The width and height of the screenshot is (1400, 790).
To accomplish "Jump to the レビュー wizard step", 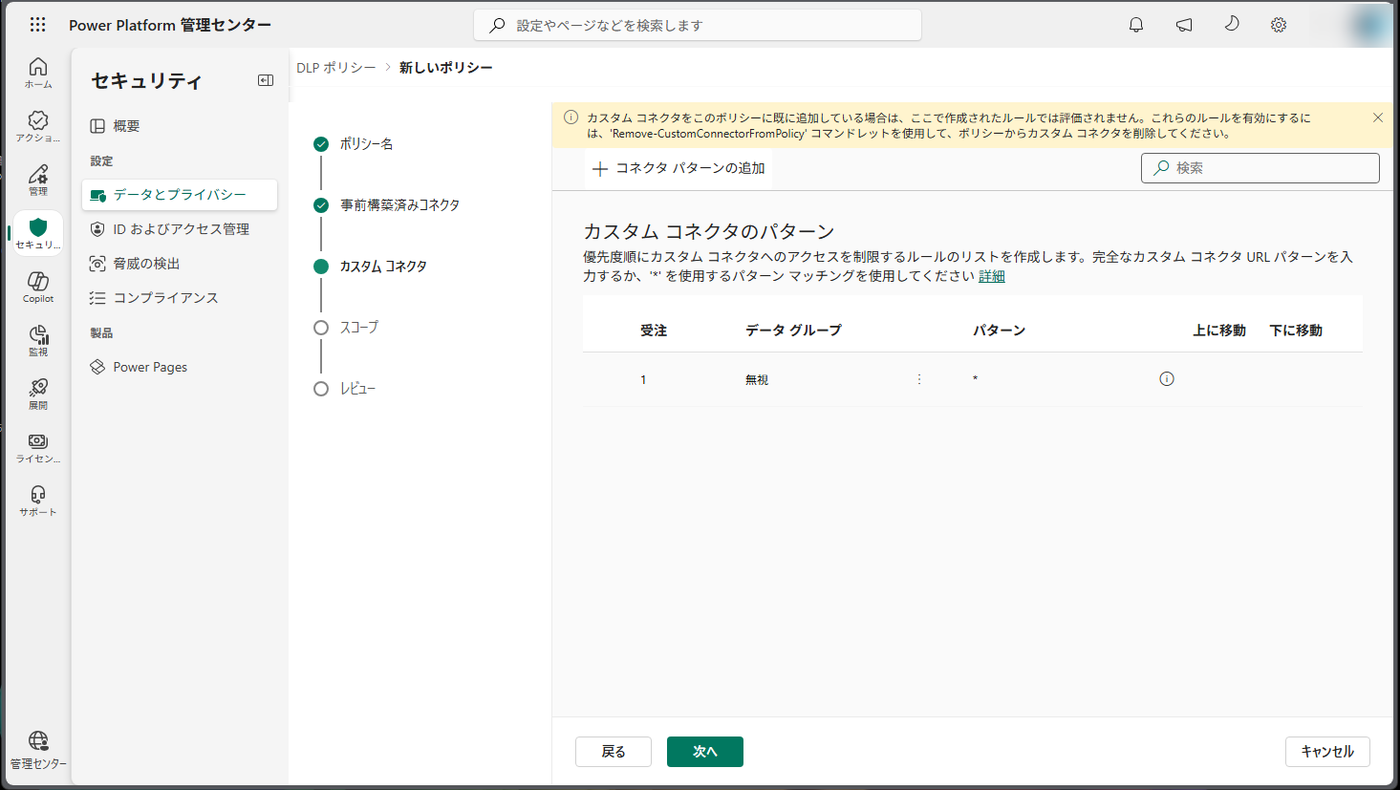I will click(x=345, y=388).
